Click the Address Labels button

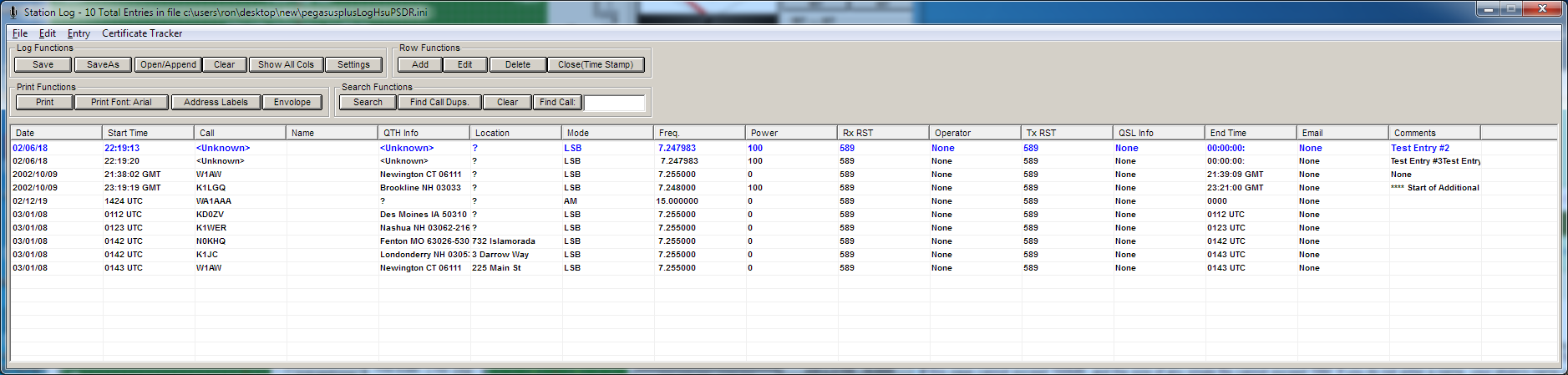click(x=216, y=102)
